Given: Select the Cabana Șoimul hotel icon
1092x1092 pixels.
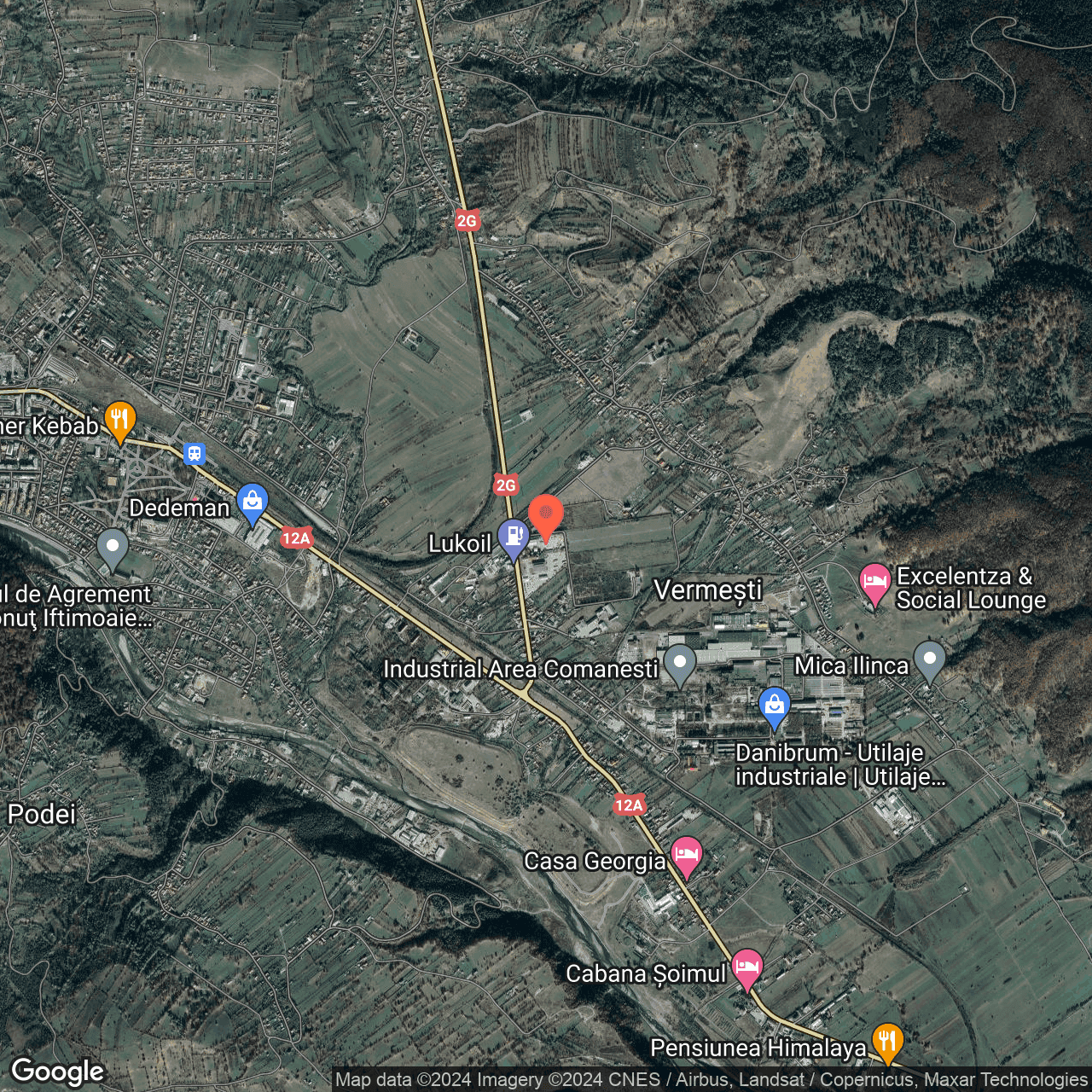Looking at the screenshot, I should click(747, 967).
